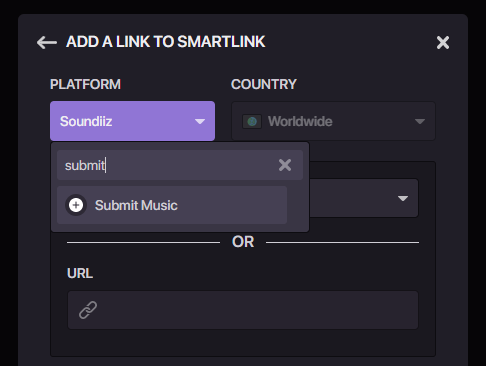The height and width of the screenshot is (366, 486).
Task: Click the globe icon next to Worldwide
Action: pos(252,121)
